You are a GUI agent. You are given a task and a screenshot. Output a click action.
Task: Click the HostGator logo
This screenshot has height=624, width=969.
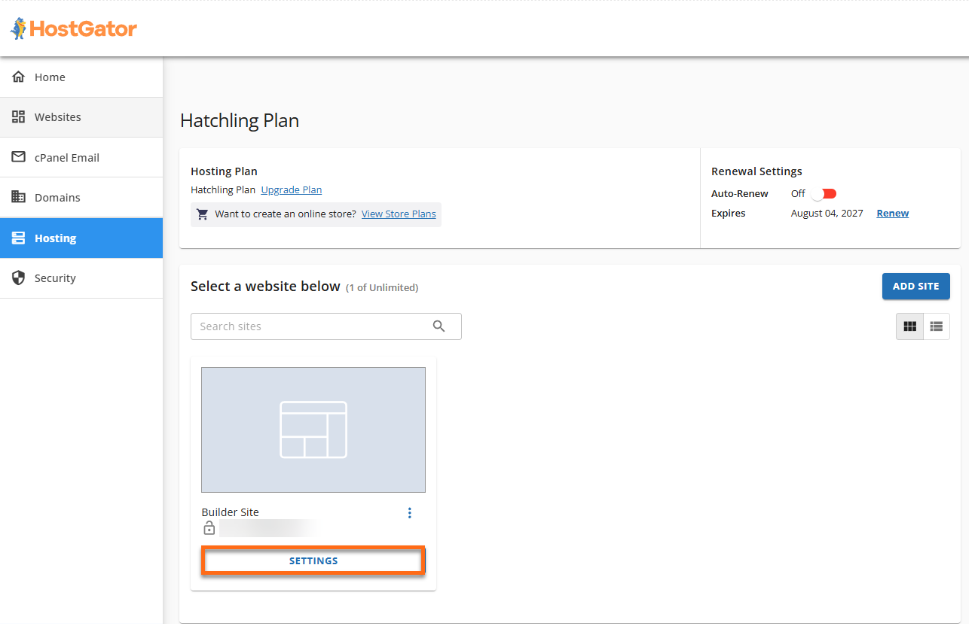point(74,29)
